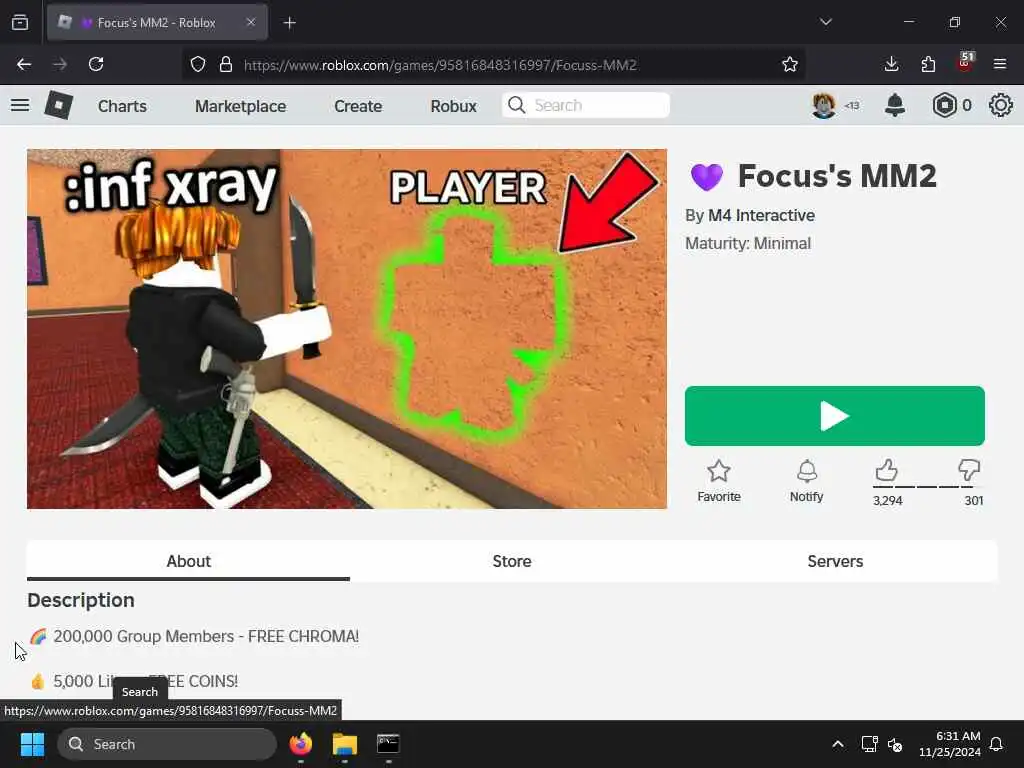Open the notifications bell in Roblox header
Image resolution: width=1024 pixels, height=768 pixels.
[895, 105]
